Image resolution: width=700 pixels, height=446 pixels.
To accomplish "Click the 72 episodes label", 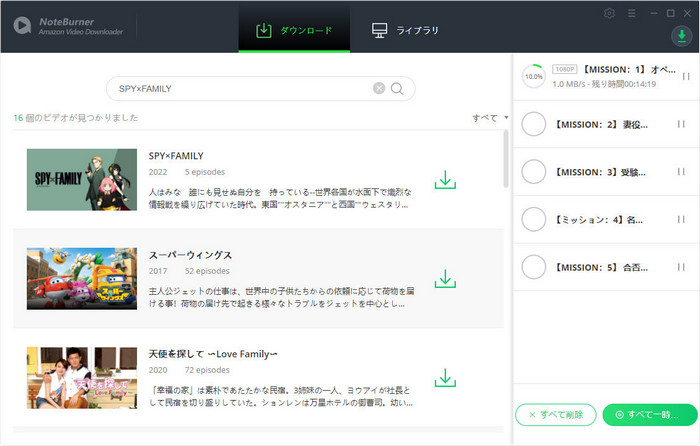I will 207,370.
